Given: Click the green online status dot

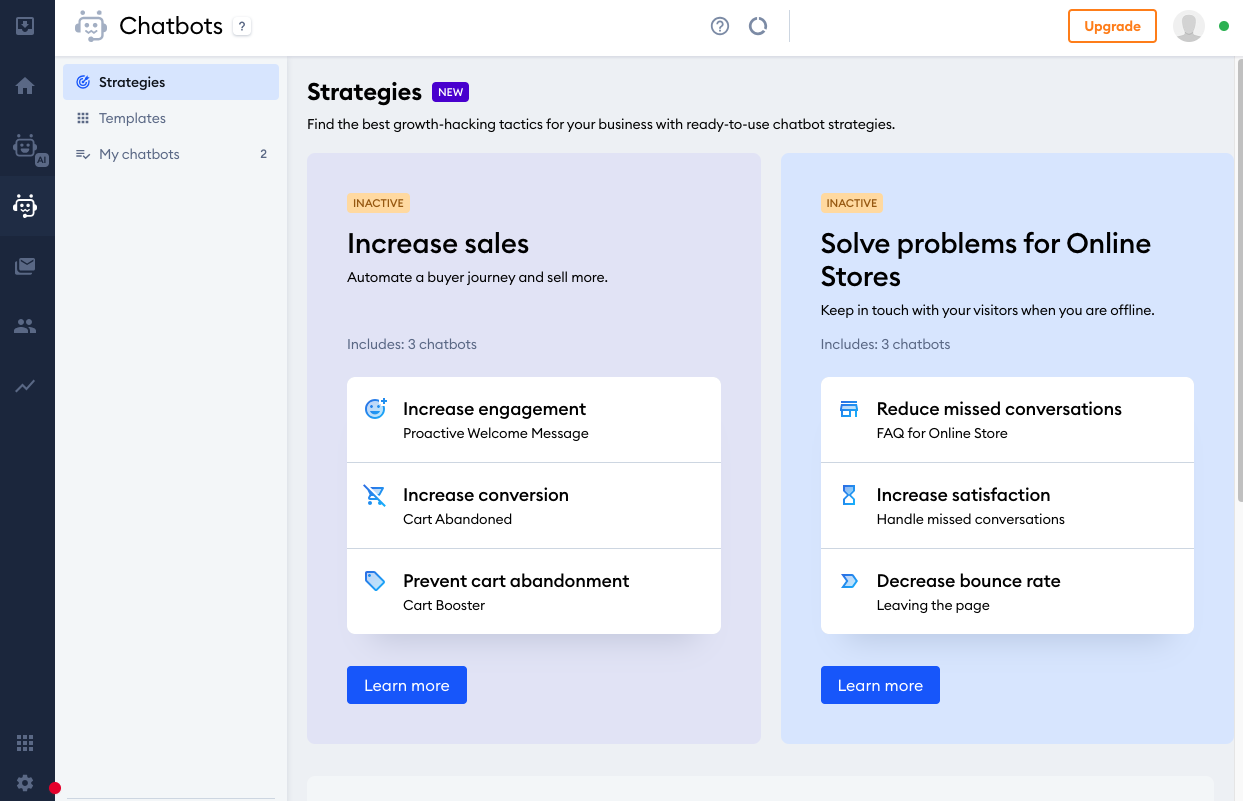Looking at the screenshot, I should click(x=1224, y=27).
